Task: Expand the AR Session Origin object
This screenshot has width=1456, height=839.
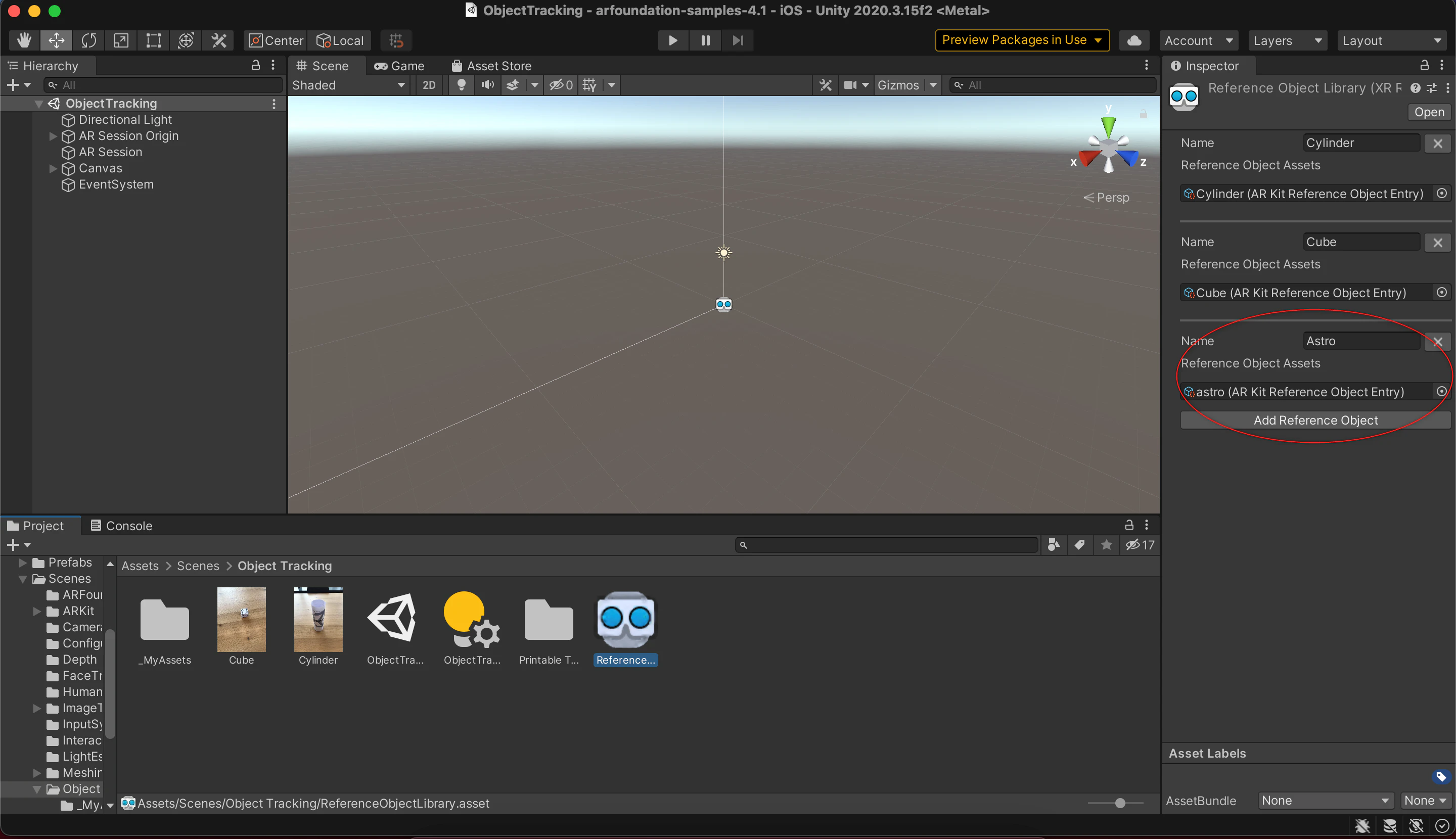Action: click(53, 136)
